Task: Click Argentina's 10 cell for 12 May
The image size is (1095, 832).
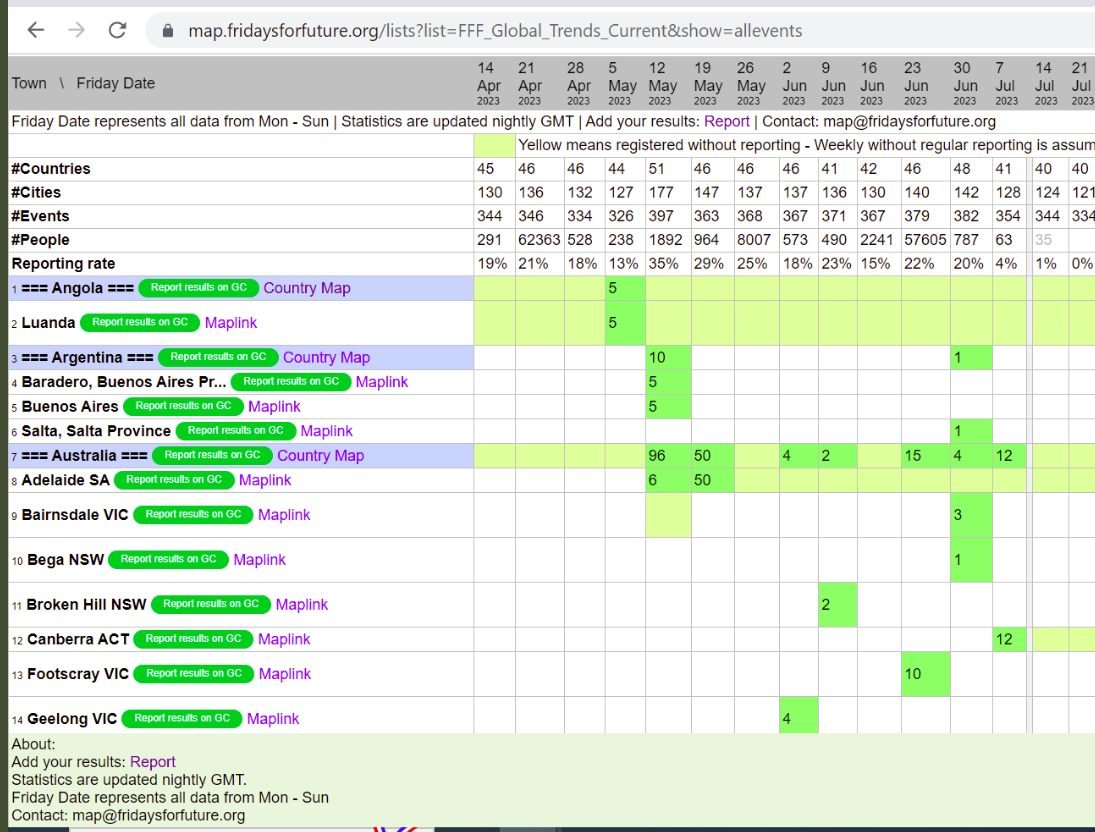Action: coord(668,358)
